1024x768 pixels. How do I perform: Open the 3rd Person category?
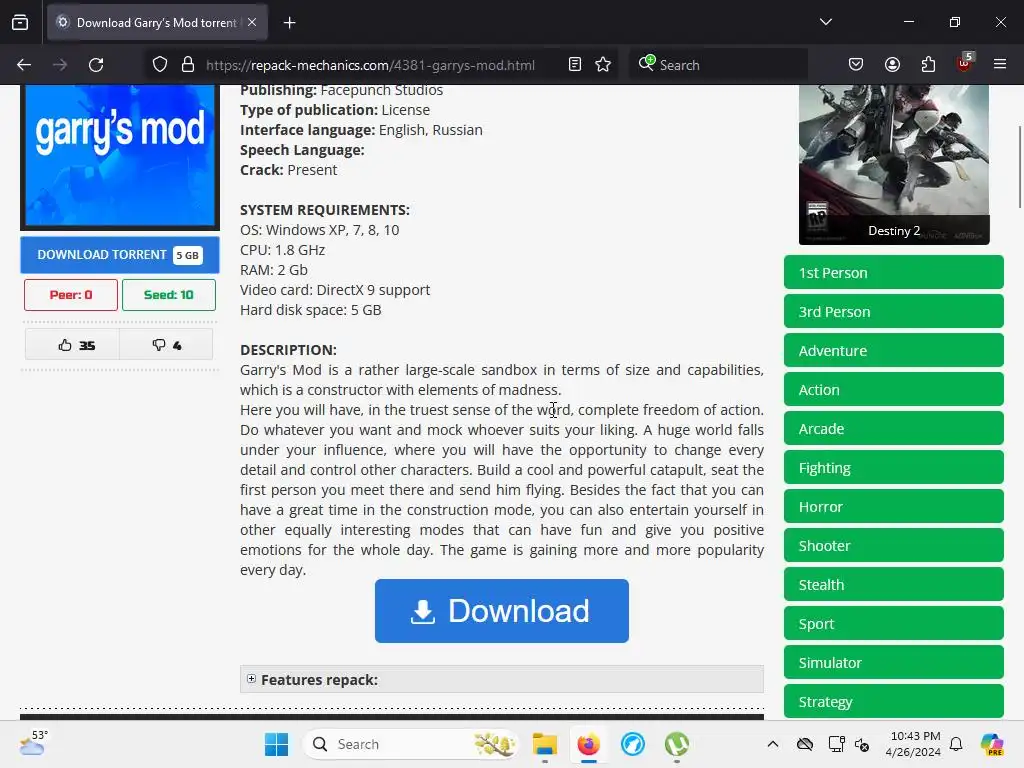893,312
